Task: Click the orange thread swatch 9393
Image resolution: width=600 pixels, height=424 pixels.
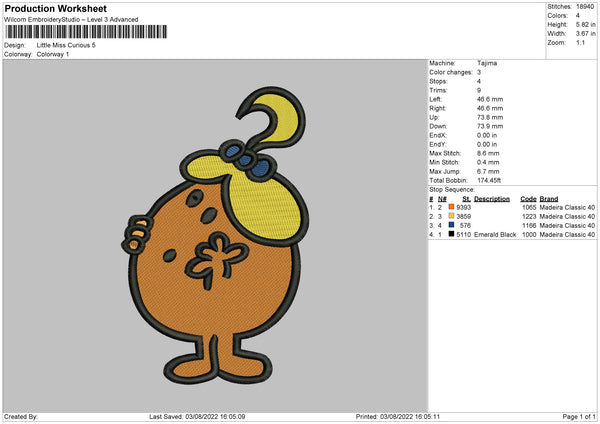Action: (452, 206)
